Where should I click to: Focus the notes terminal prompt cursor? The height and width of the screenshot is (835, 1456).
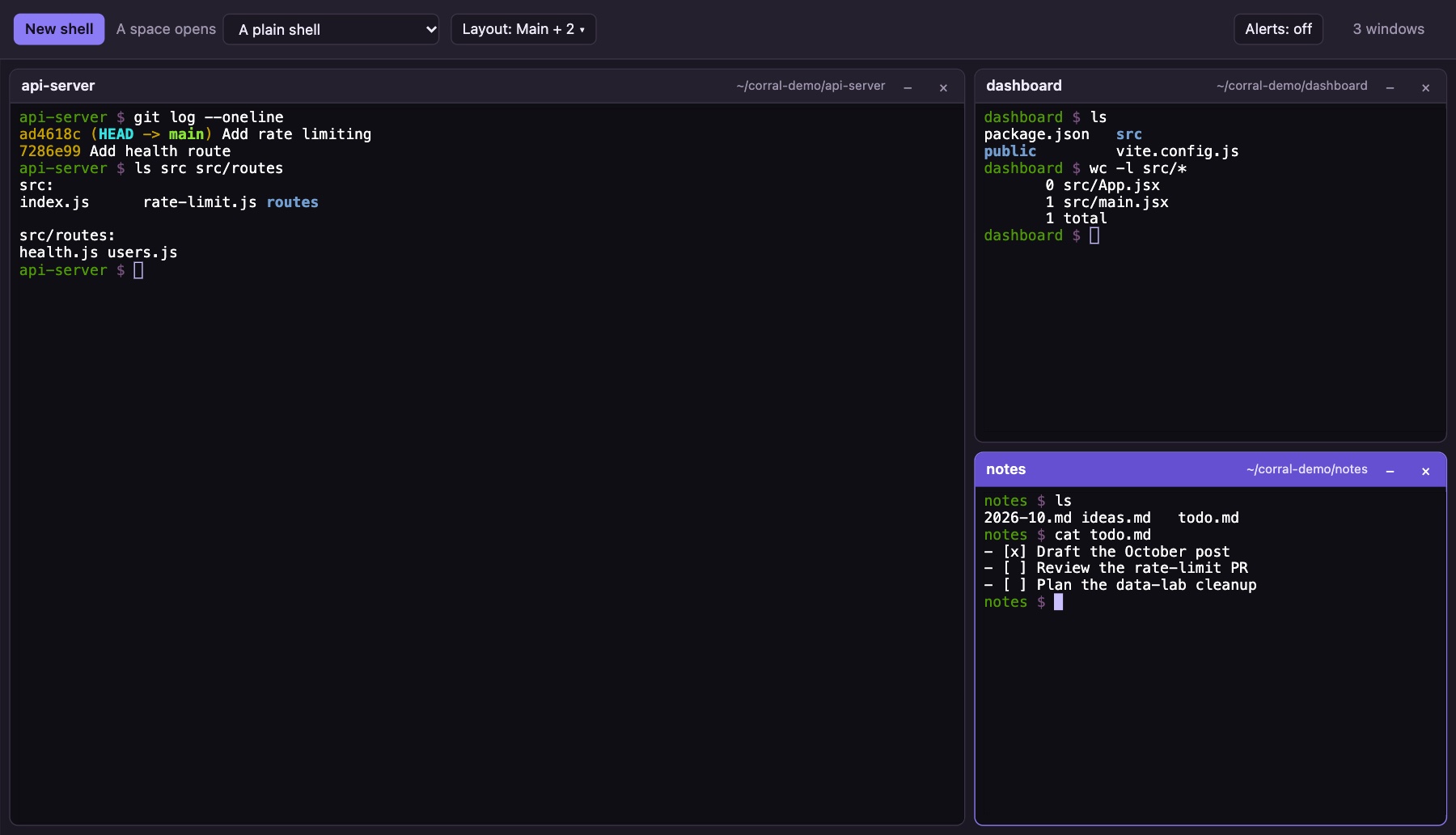coord(1058,602)
